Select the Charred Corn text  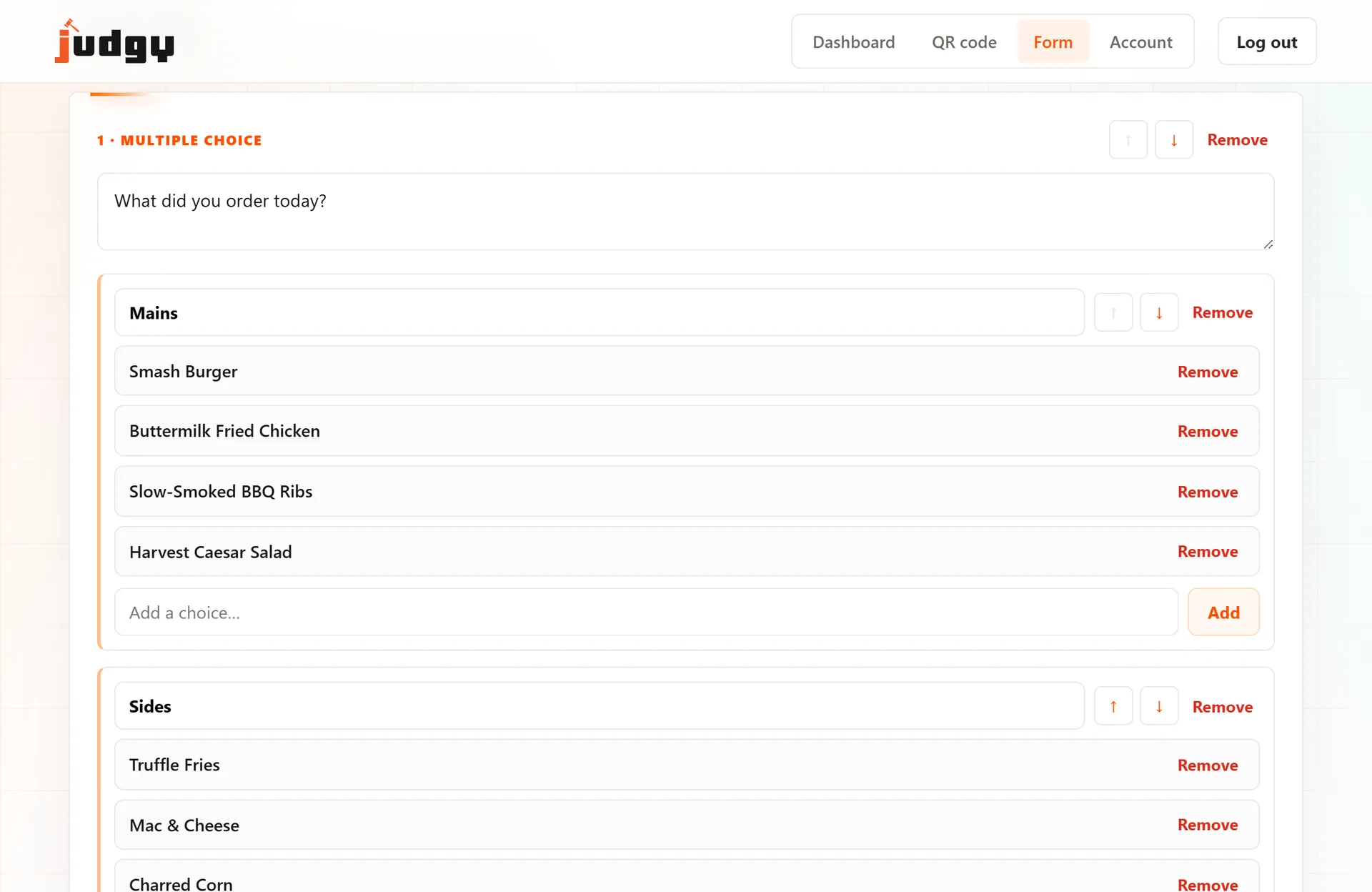point(181,884)
